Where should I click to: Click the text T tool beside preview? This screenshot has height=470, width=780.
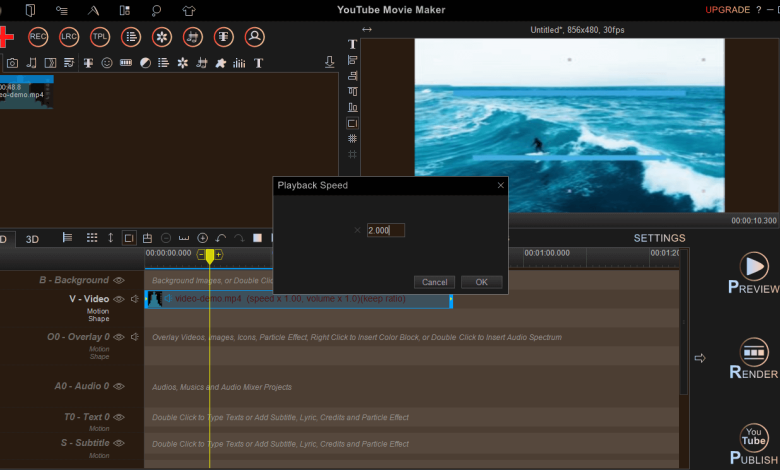coord(352,45)
